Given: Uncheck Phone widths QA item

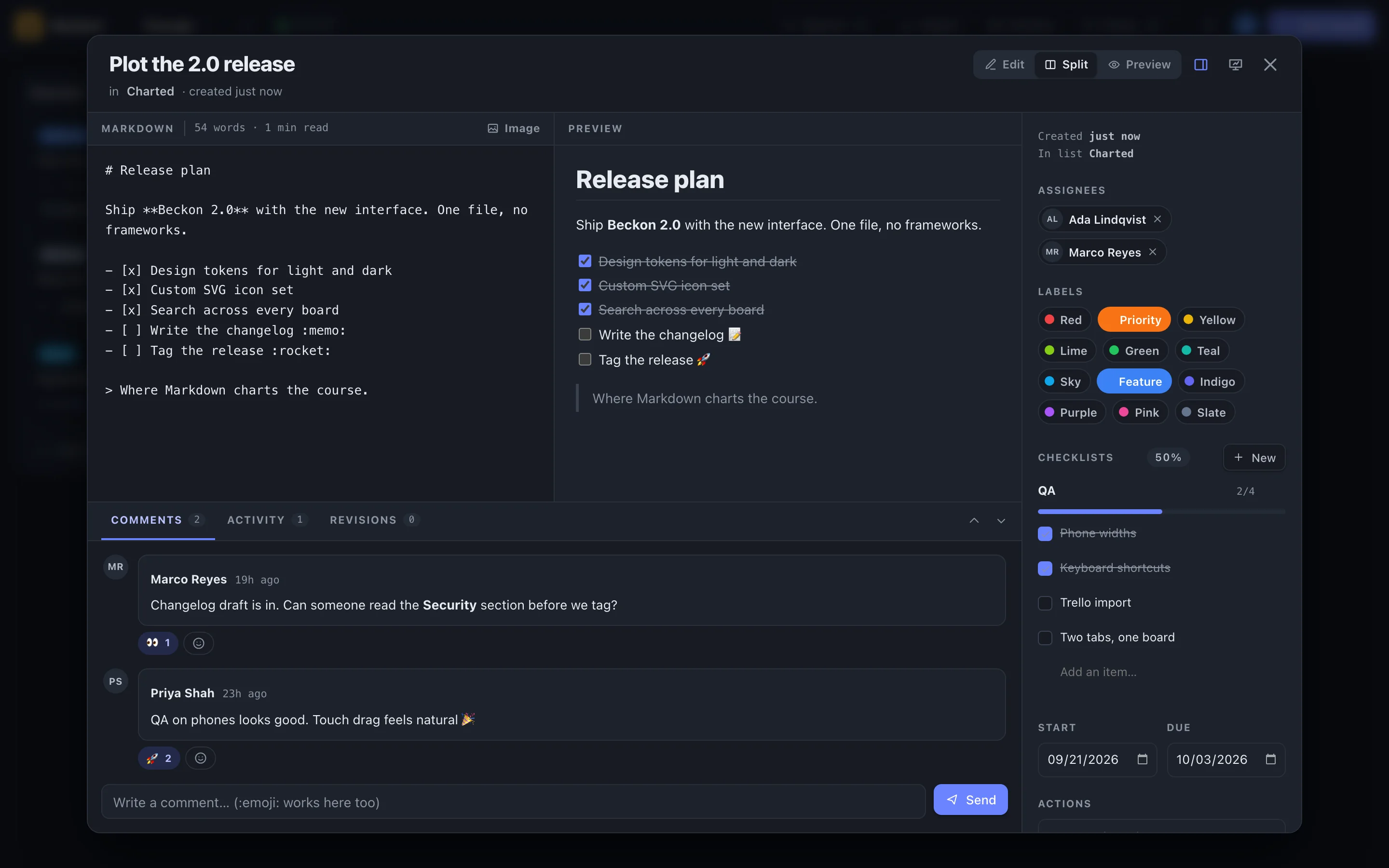Looking at the screenshot, I should click(x=1045, y=533).
